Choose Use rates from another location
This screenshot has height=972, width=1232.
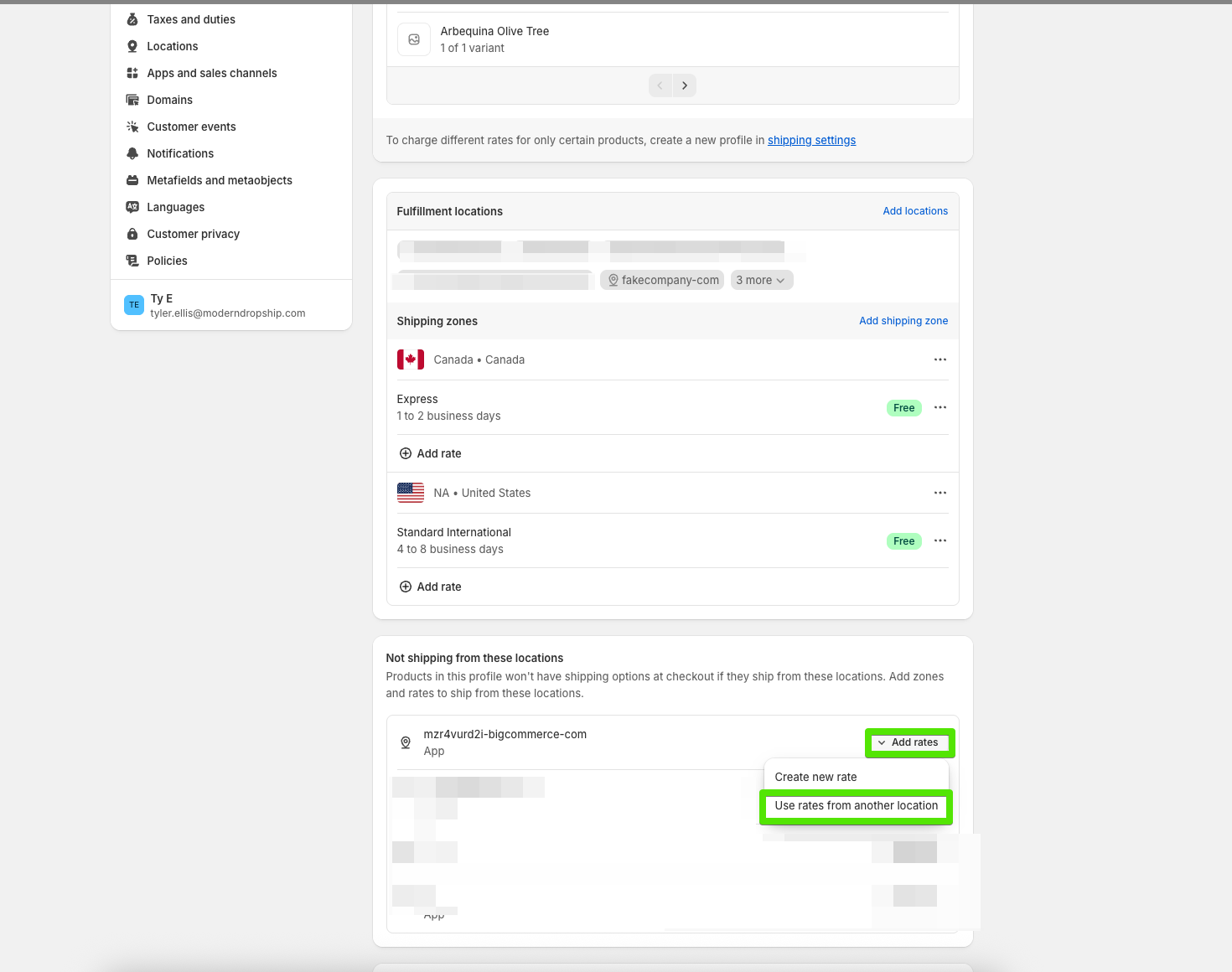(x=856, y=805)
